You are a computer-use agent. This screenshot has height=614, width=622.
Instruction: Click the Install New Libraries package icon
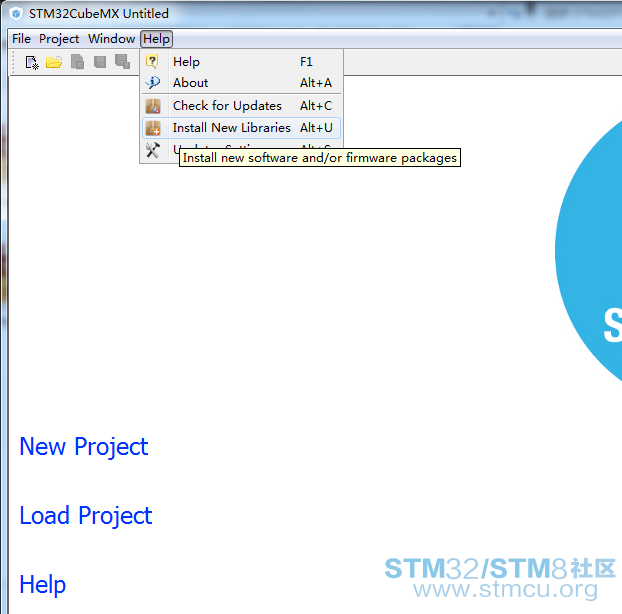coord(153,128)
